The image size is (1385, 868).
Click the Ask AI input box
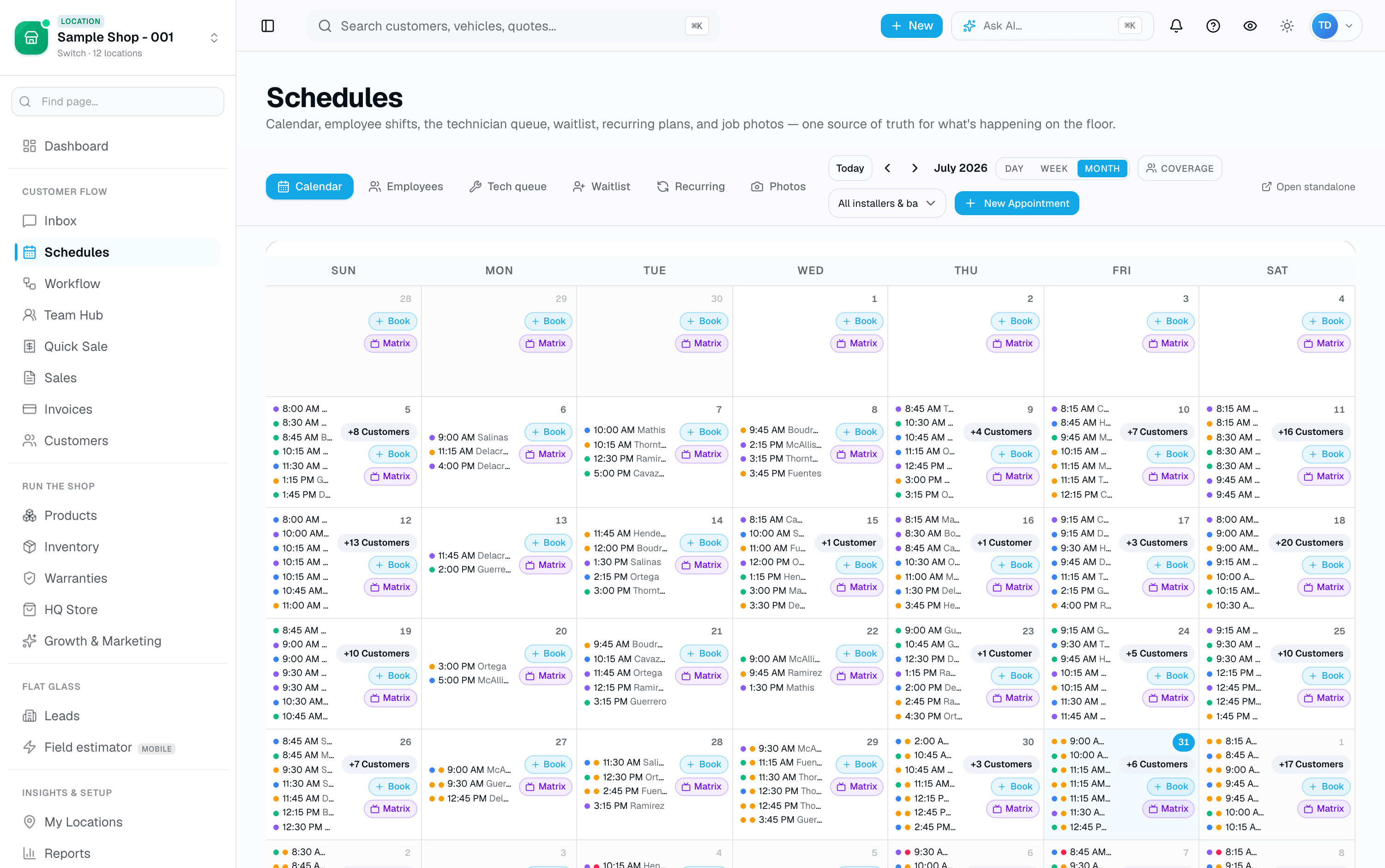(1052, 26)
